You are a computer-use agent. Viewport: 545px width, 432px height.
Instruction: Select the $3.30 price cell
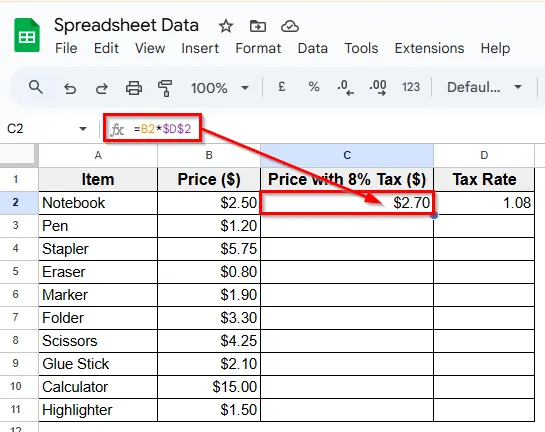pos(209,318)
